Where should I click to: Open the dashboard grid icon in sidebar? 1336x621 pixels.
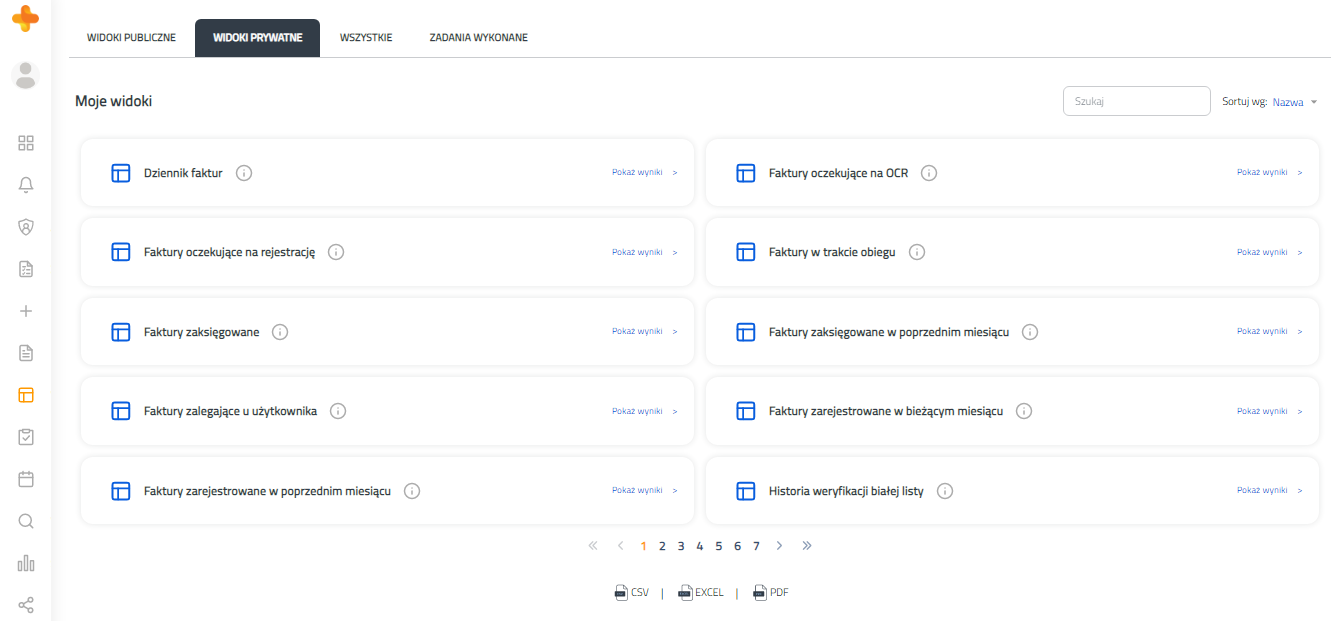pyautogui.click(x=26, y=143)
